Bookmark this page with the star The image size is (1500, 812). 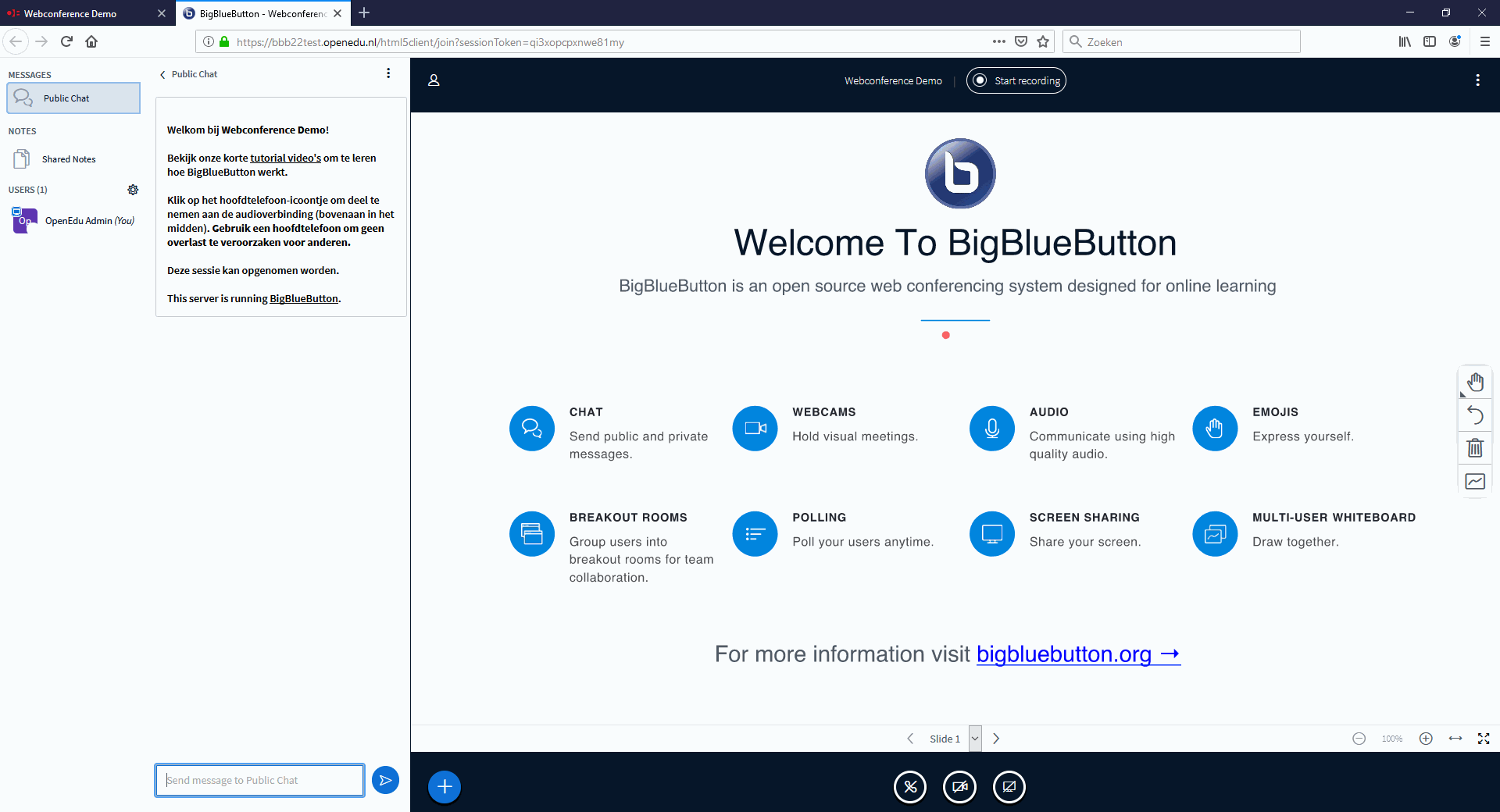[1043, 41]
